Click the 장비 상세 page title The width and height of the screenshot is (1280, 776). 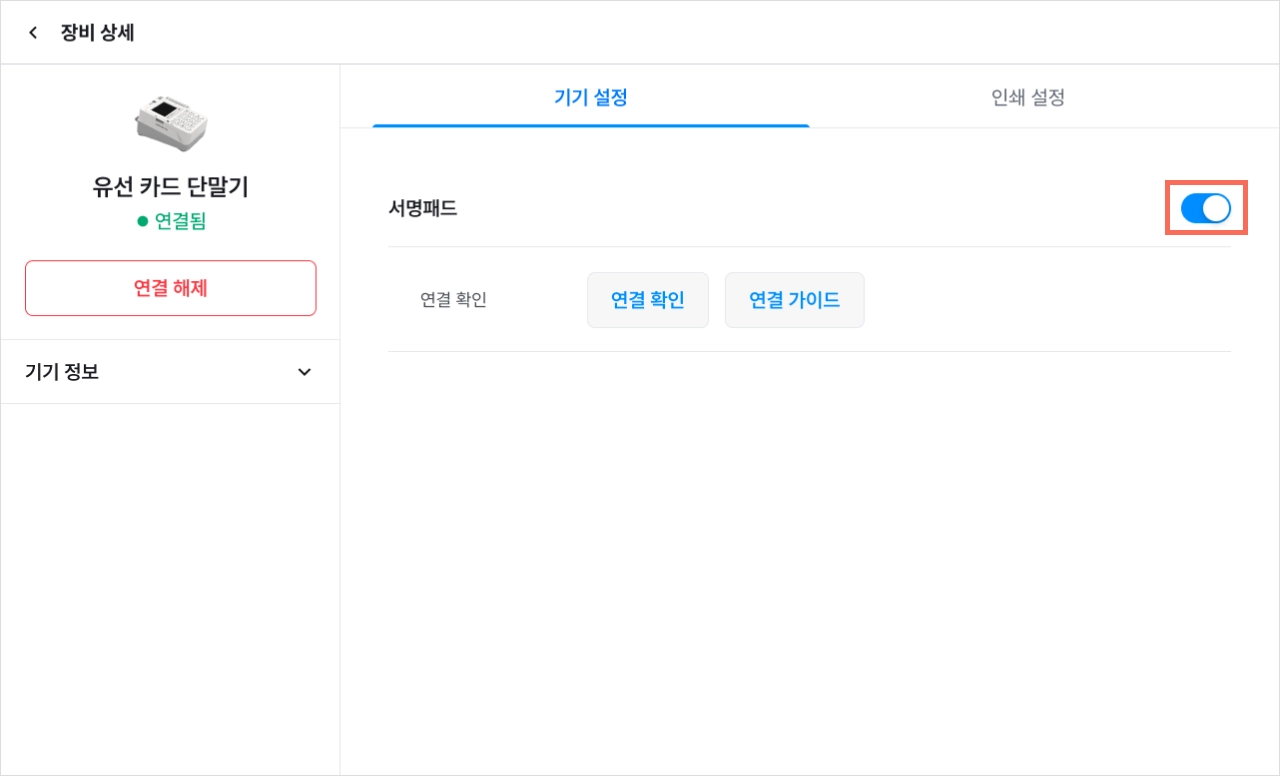click(97, 33)
